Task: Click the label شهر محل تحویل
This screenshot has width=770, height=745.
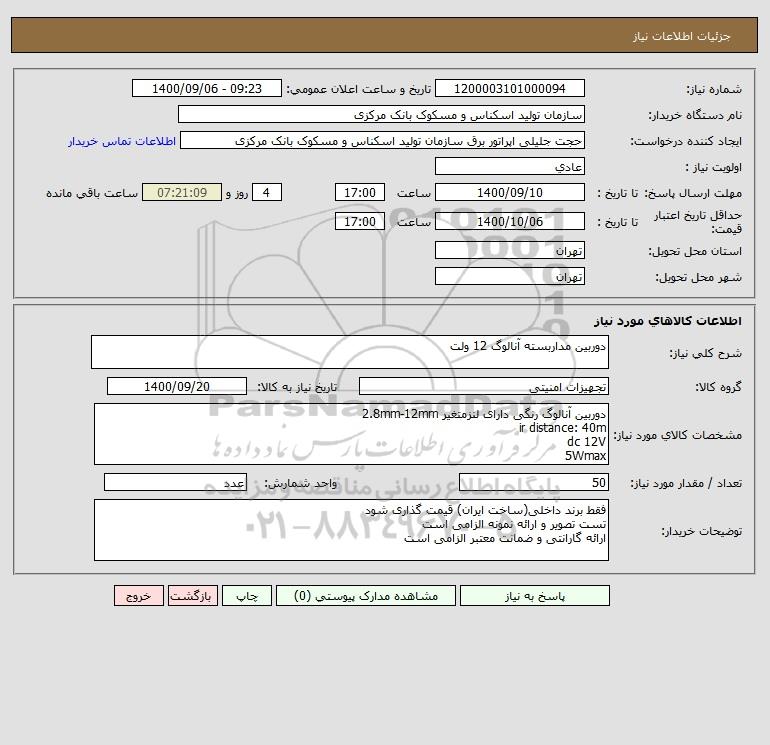Action: point(698,277)
